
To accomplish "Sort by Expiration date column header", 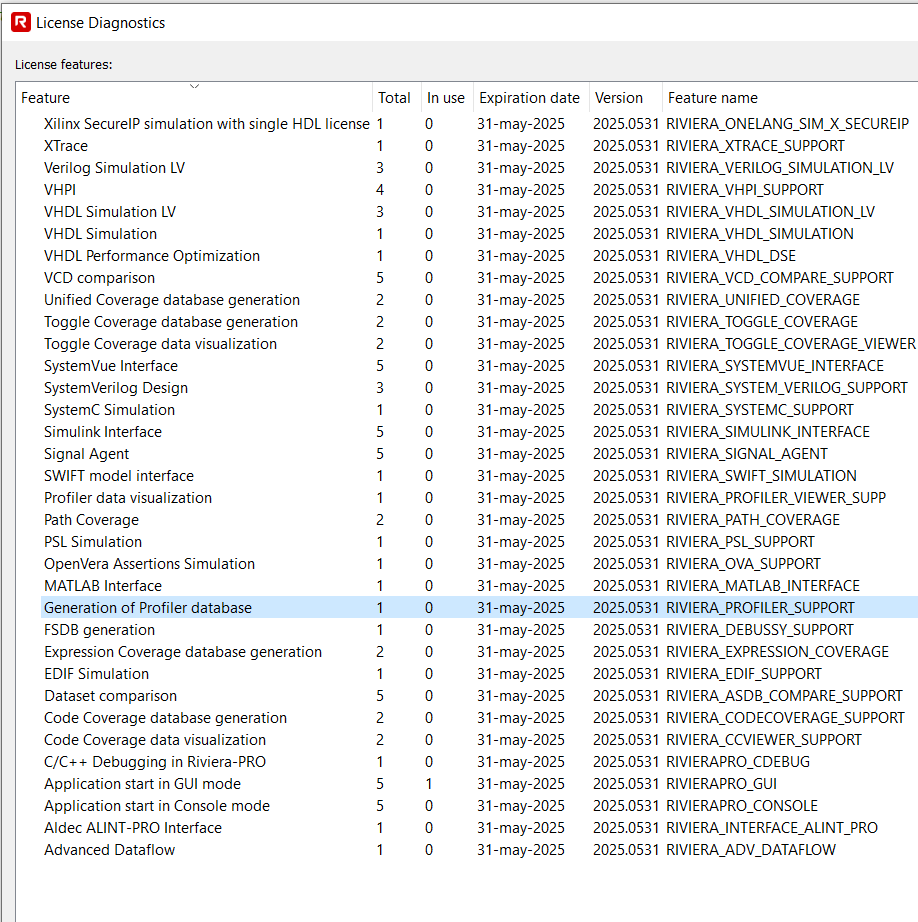I will coord(529,98).
